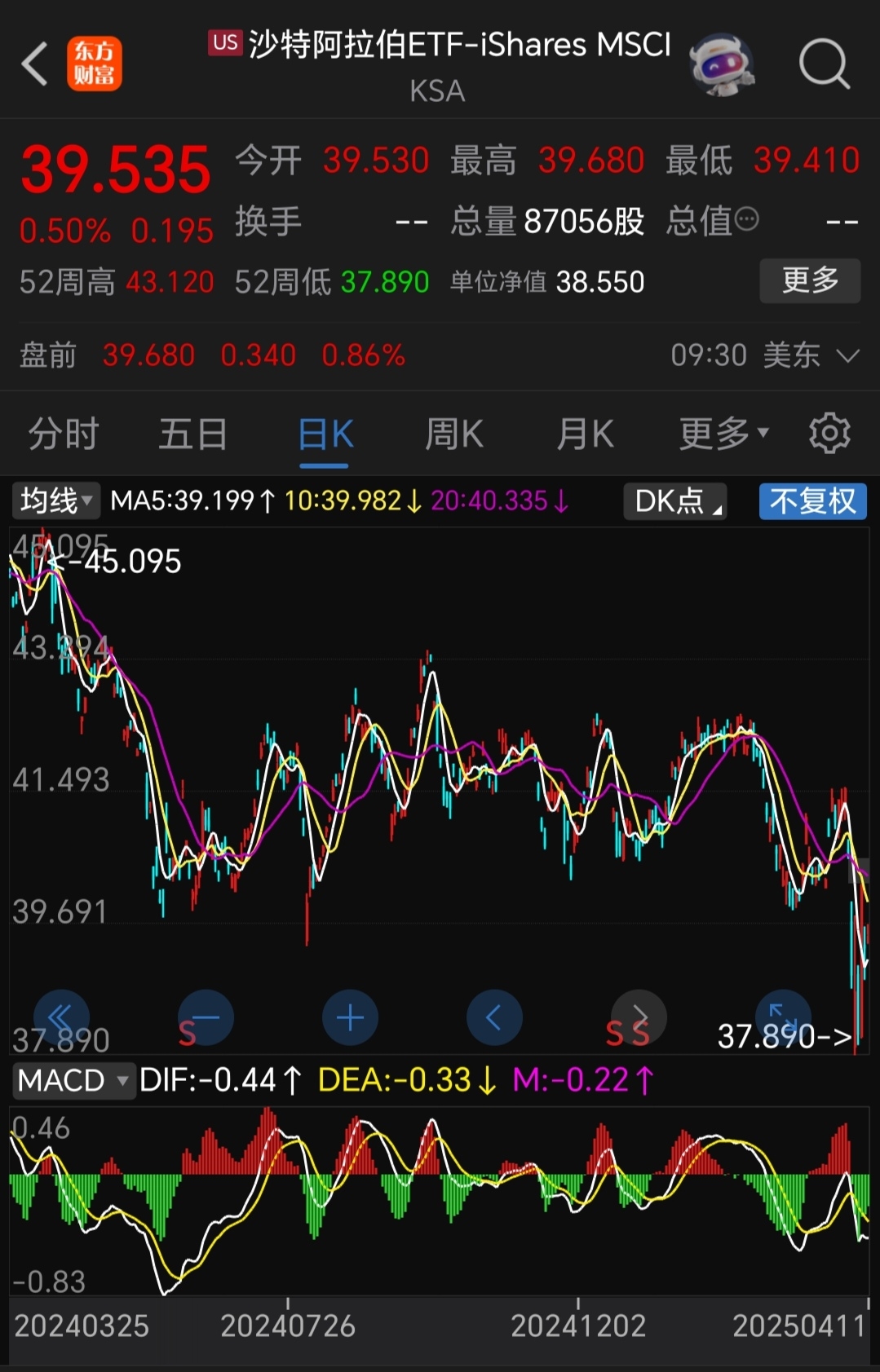The width and height of the screenshot is (880, 1372).
Task: Tap the 单位净值 38.550 value
Action: 600,282
